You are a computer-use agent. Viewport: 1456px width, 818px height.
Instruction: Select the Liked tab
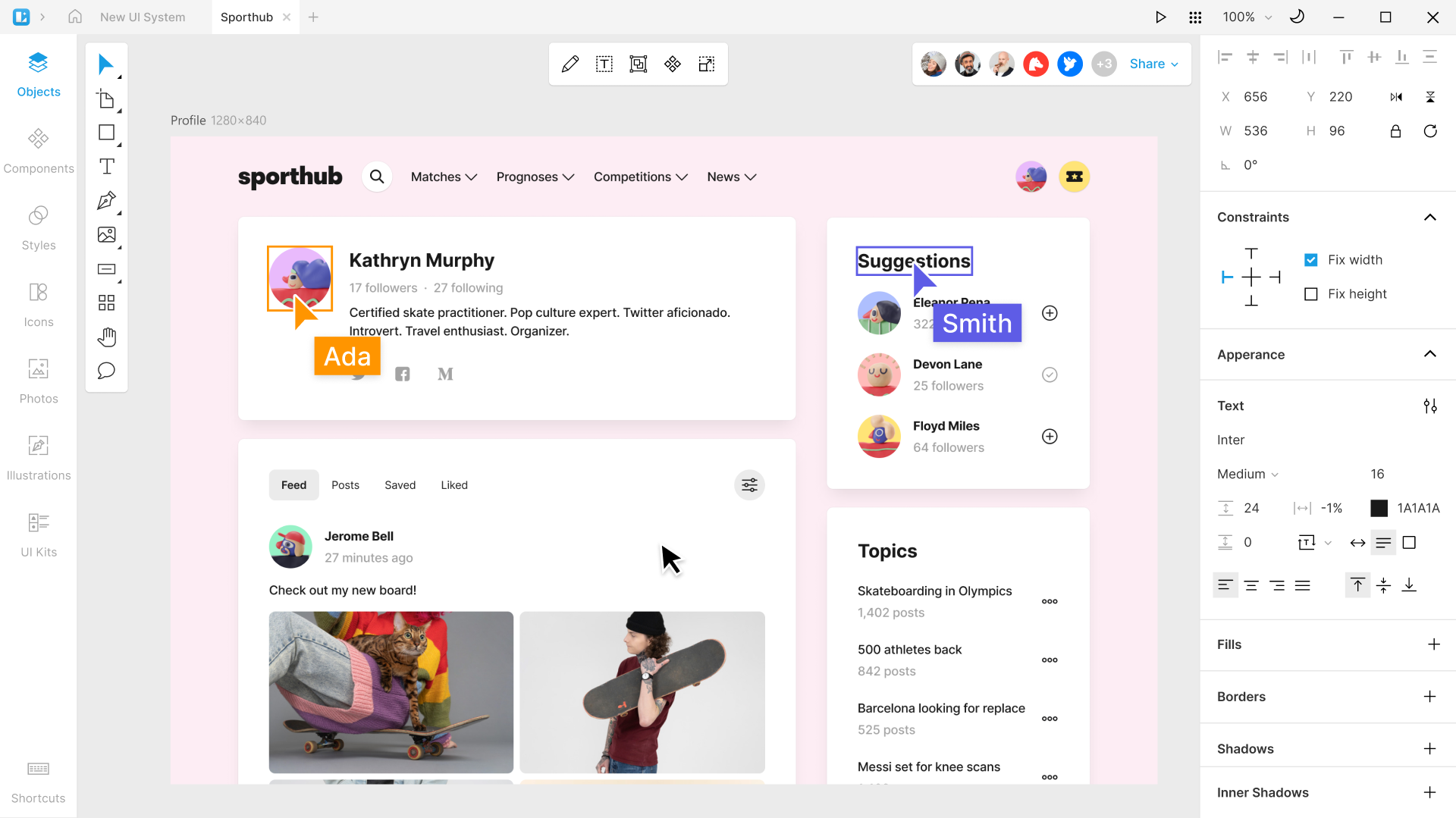click(454, 485)
